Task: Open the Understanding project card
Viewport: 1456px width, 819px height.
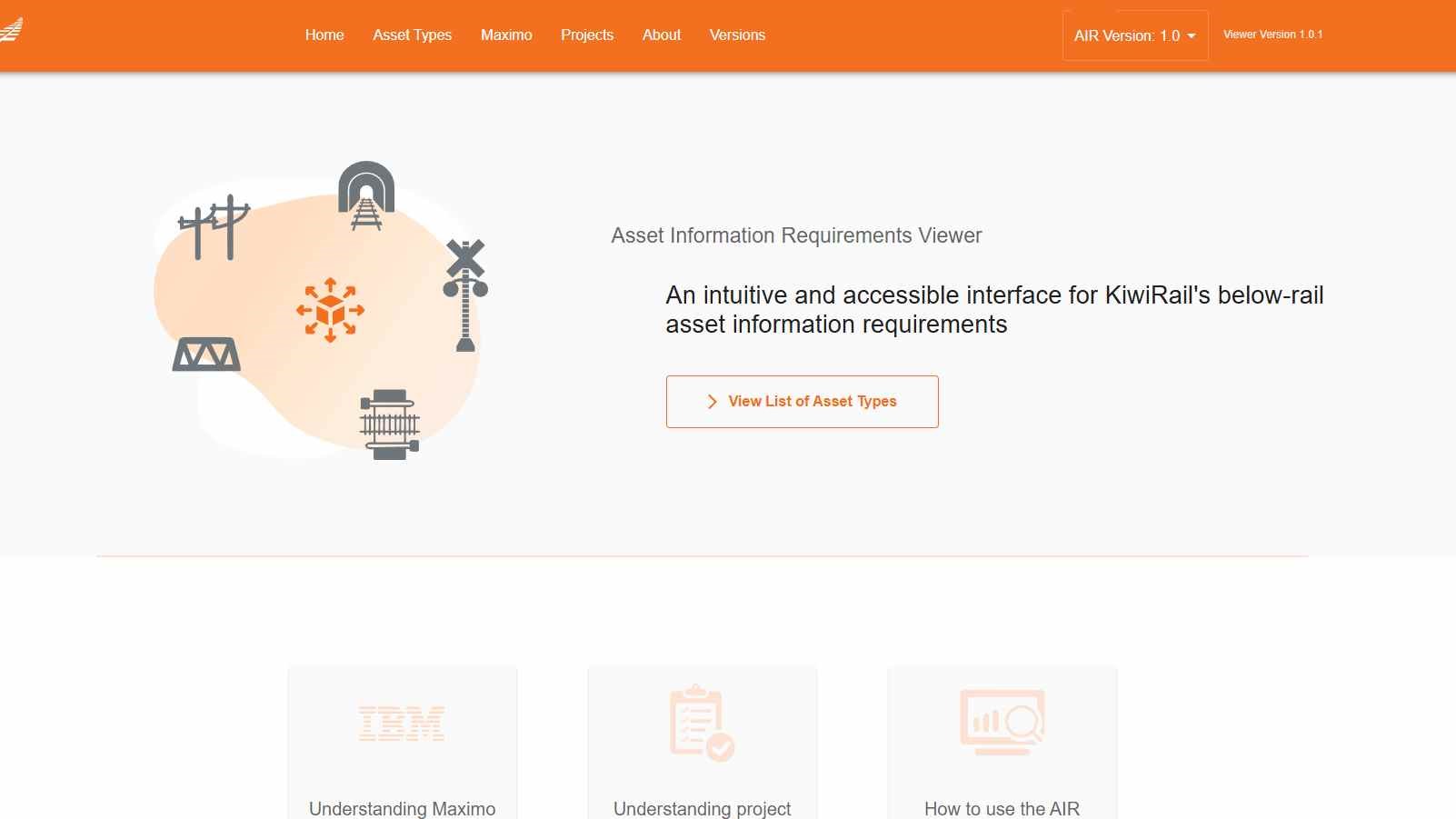Action: pyautogui.click(x=703, y=744)
